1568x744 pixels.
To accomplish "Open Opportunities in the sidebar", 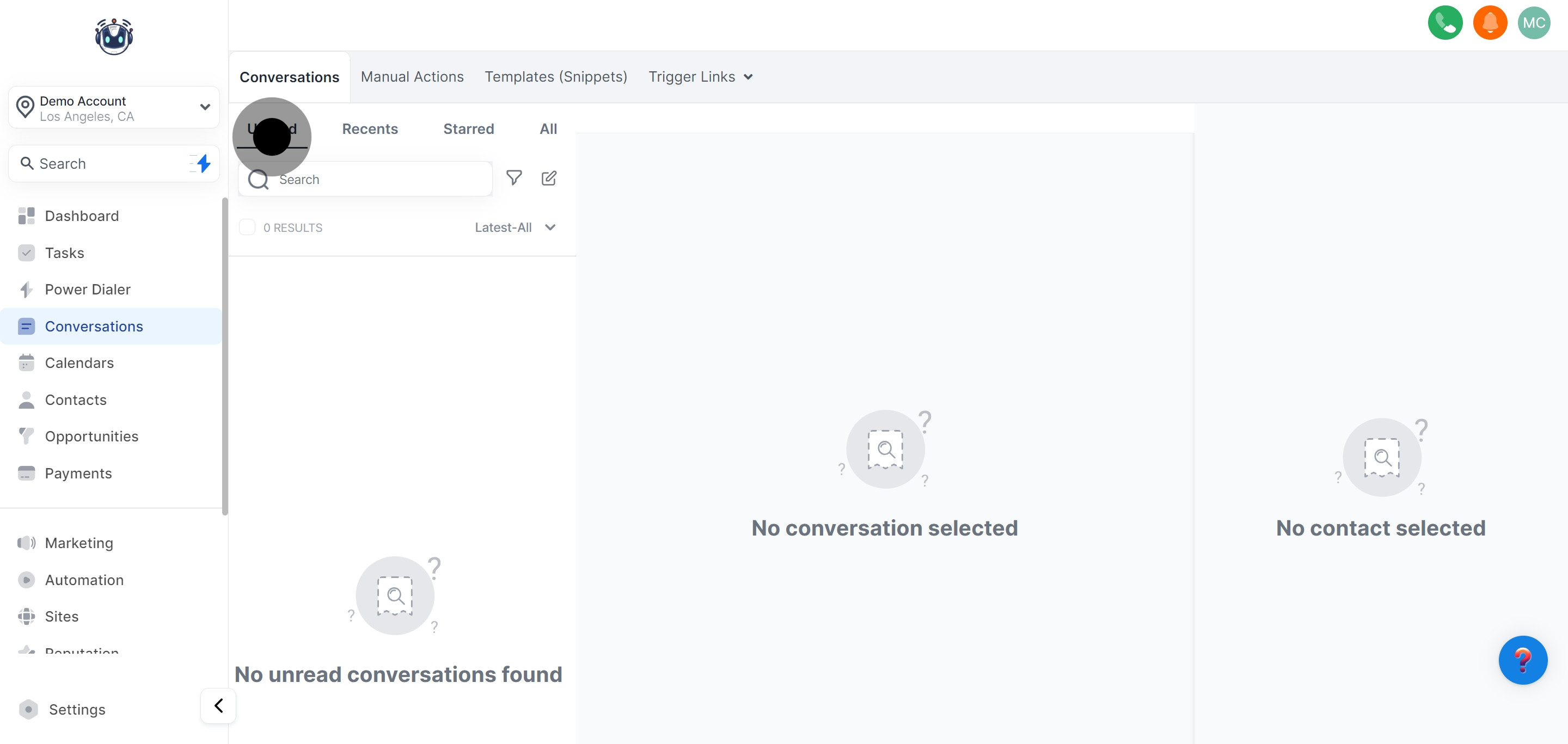I will coord(91,436).
